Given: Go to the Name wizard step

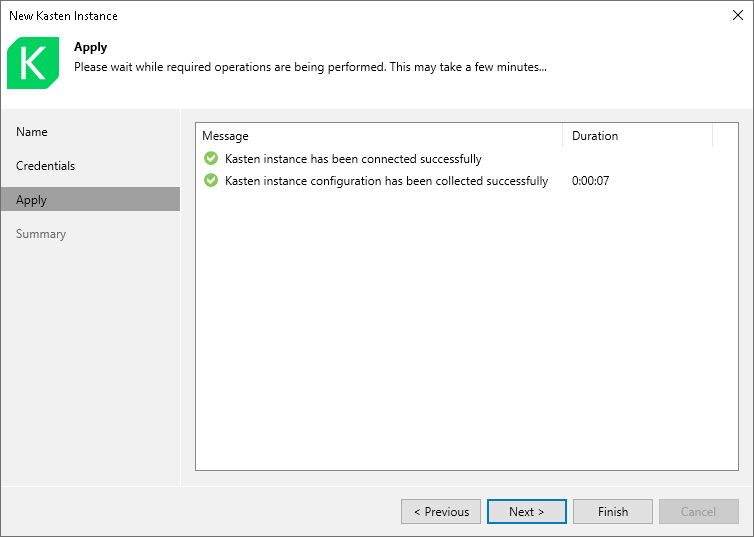Looking at the screenshot, I should (x=90, y=132).
